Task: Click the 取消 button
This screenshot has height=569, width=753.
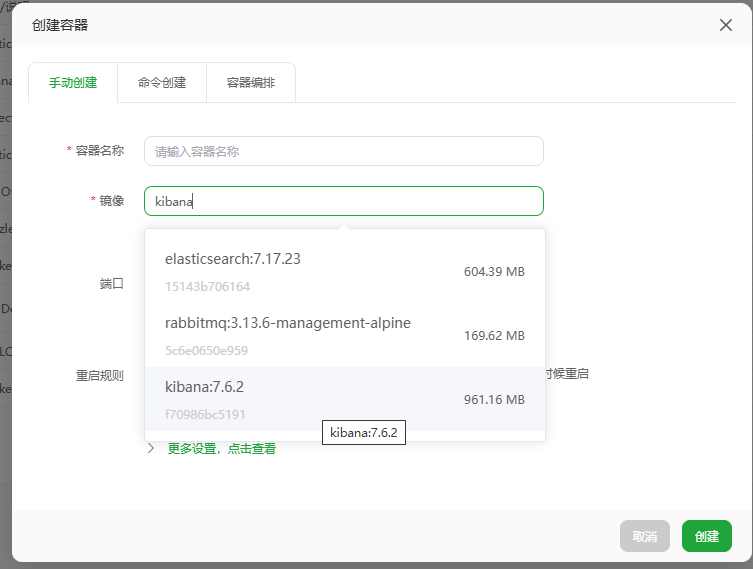Action: (x=644, y=536)
